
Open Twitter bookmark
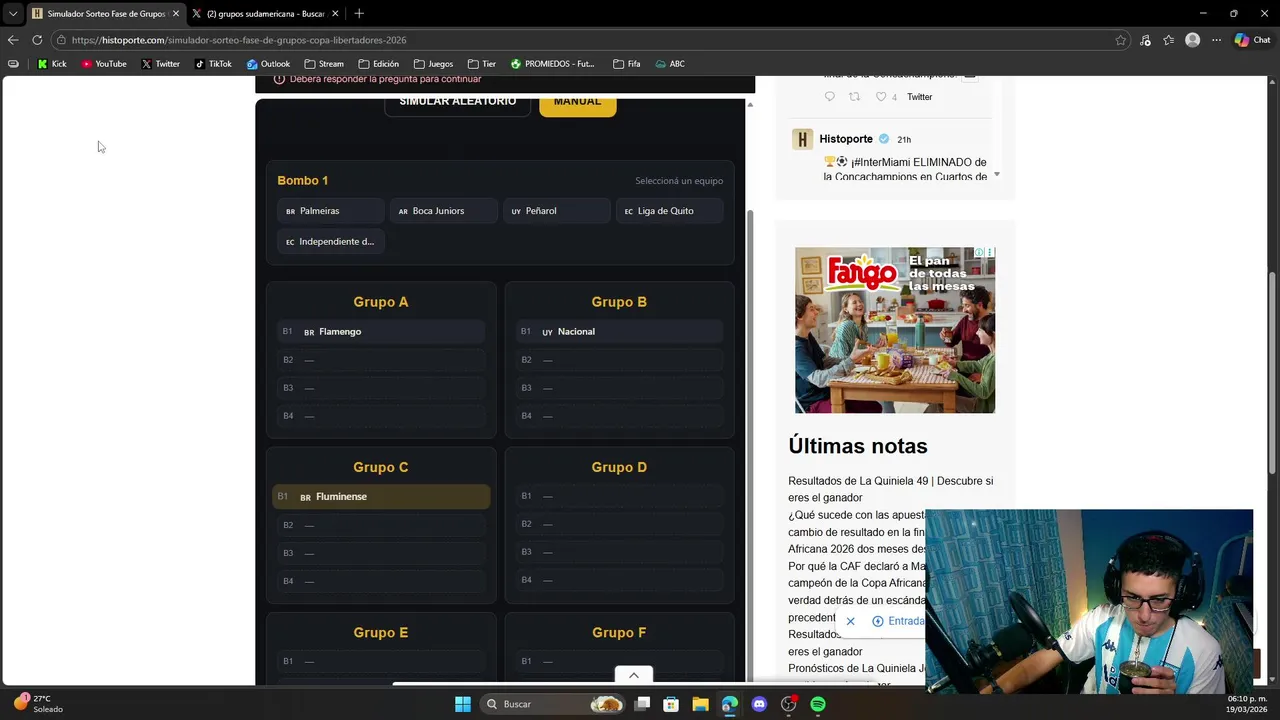click(x=160, y=64)
